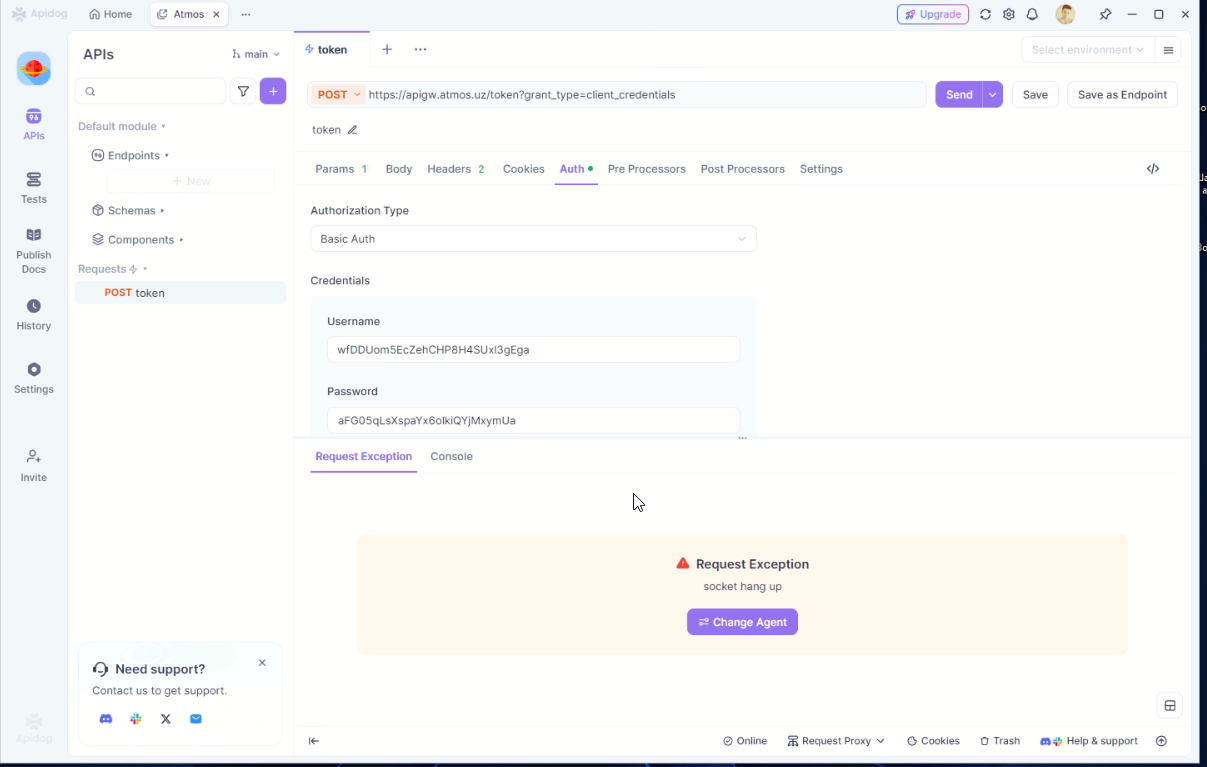Click the Atmos project logo avatar
The height and width of the screenshot is (767, 1207).
[33, 68]
